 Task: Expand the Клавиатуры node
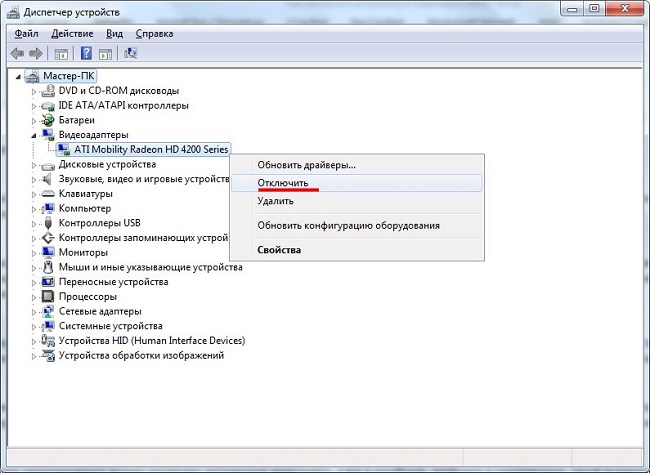coord(34,194)
